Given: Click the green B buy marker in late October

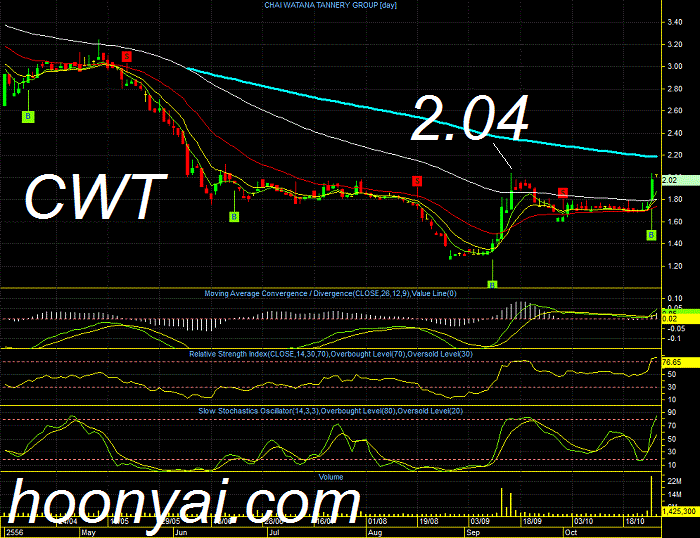Looking at the screenshot, I should 651,235.
